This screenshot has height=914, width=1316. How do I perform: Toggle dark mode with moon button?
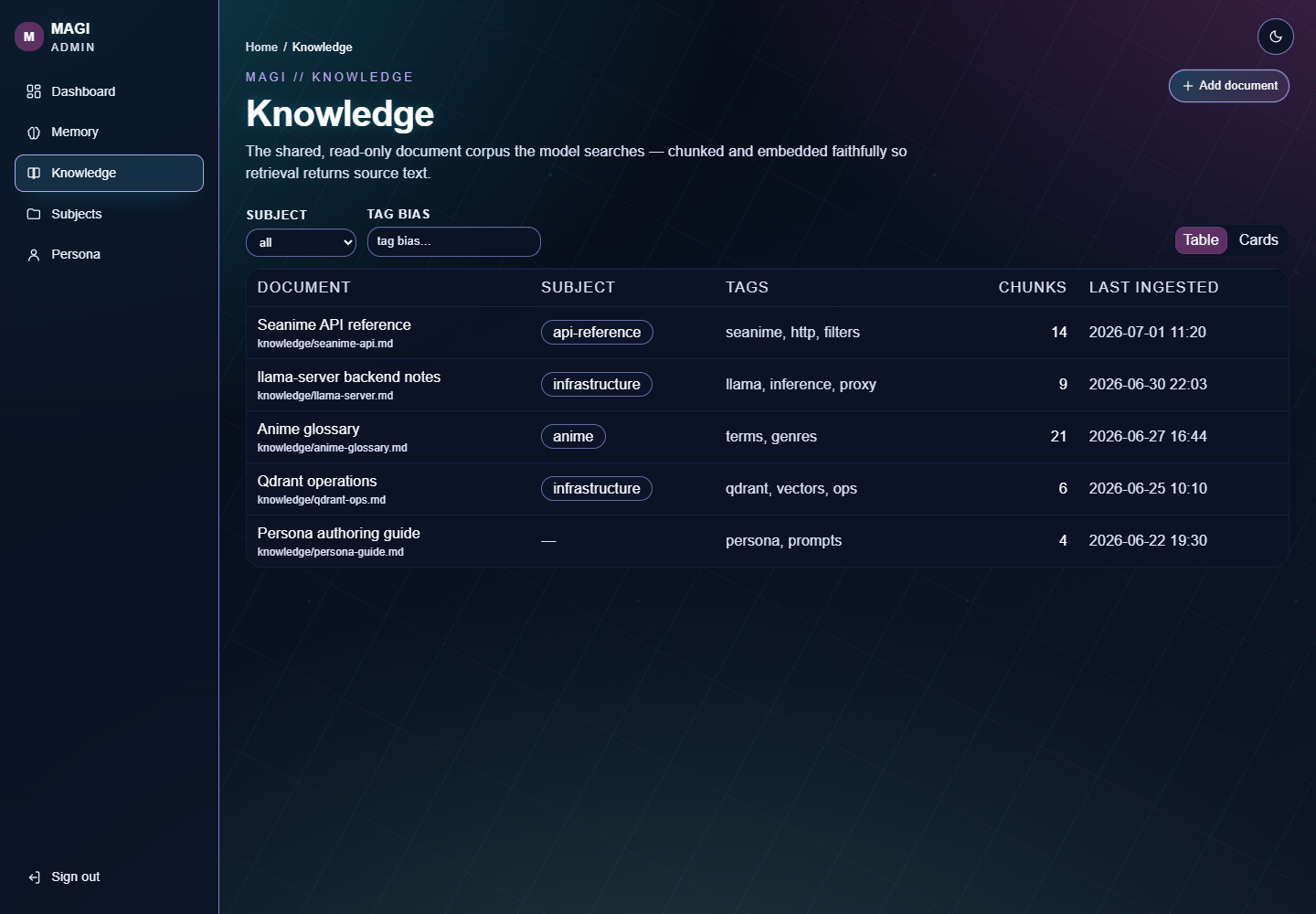(x=1276, y=37)
